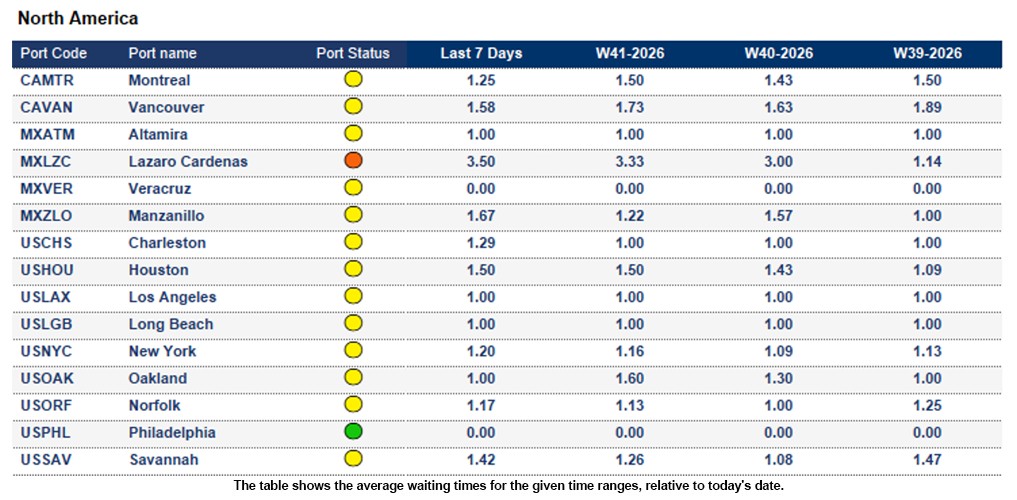Click the W39-2026 column header
Viewport: 1017px width, 500px height.
pyautogui.click(x=927, y=53)
